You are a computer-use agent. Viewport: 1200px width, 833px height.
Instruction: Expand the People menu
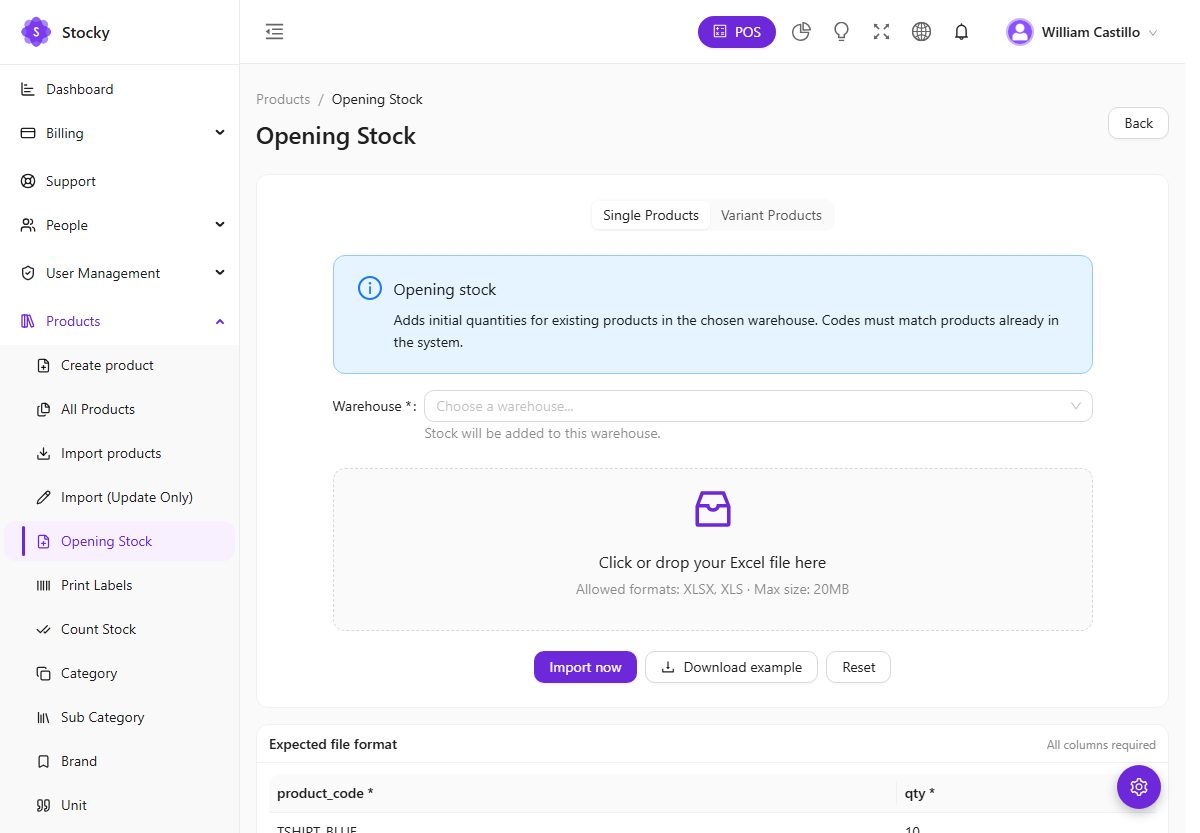pos(120,225)
